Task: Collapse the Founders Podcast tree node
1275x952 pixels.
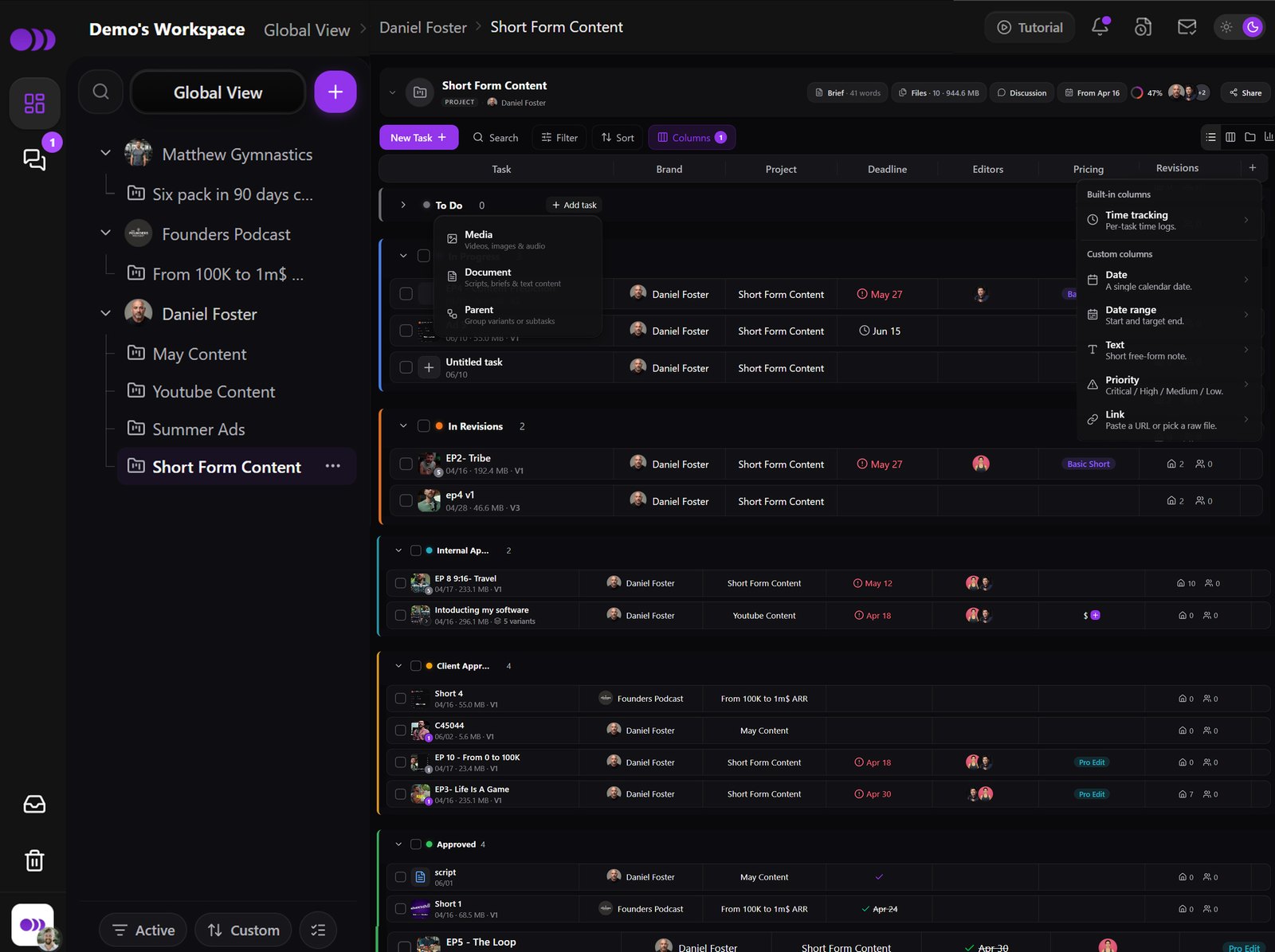Action: point(105,233)
